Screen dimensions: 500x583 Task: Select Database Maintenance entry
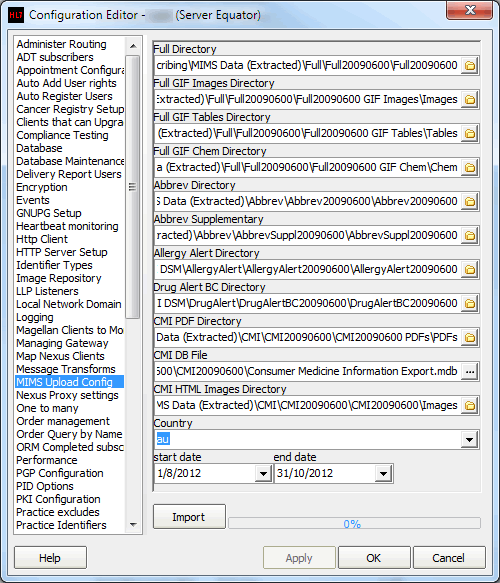coord(70,161)
